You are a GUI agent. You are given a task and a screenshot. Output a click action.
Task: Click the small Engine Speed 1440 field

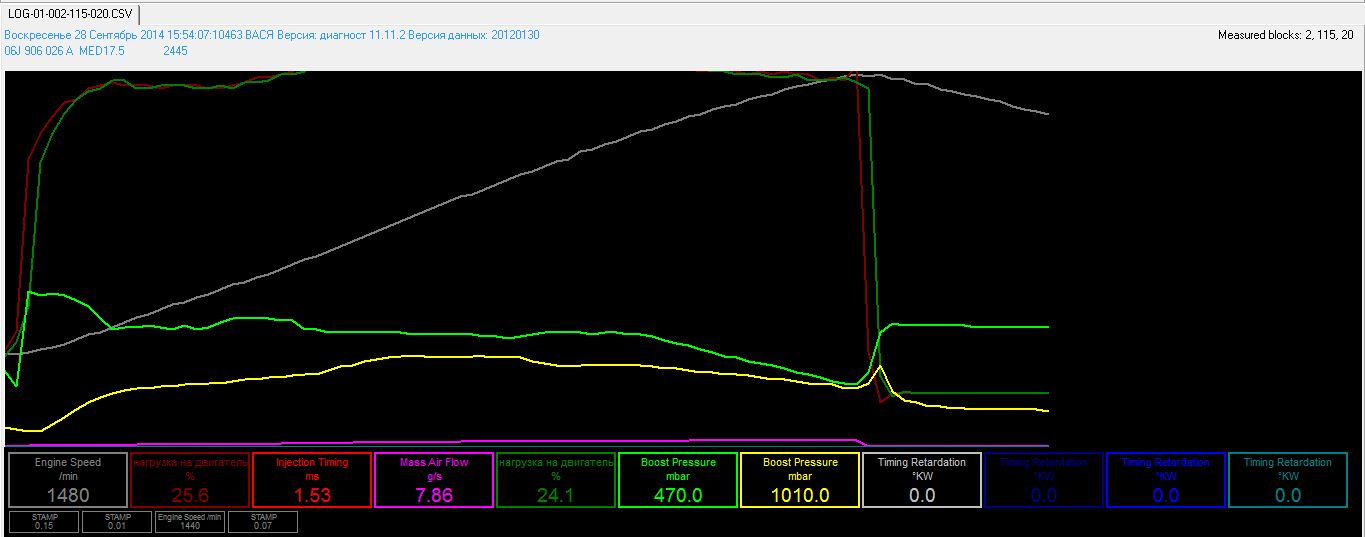[x=190, y=521]
